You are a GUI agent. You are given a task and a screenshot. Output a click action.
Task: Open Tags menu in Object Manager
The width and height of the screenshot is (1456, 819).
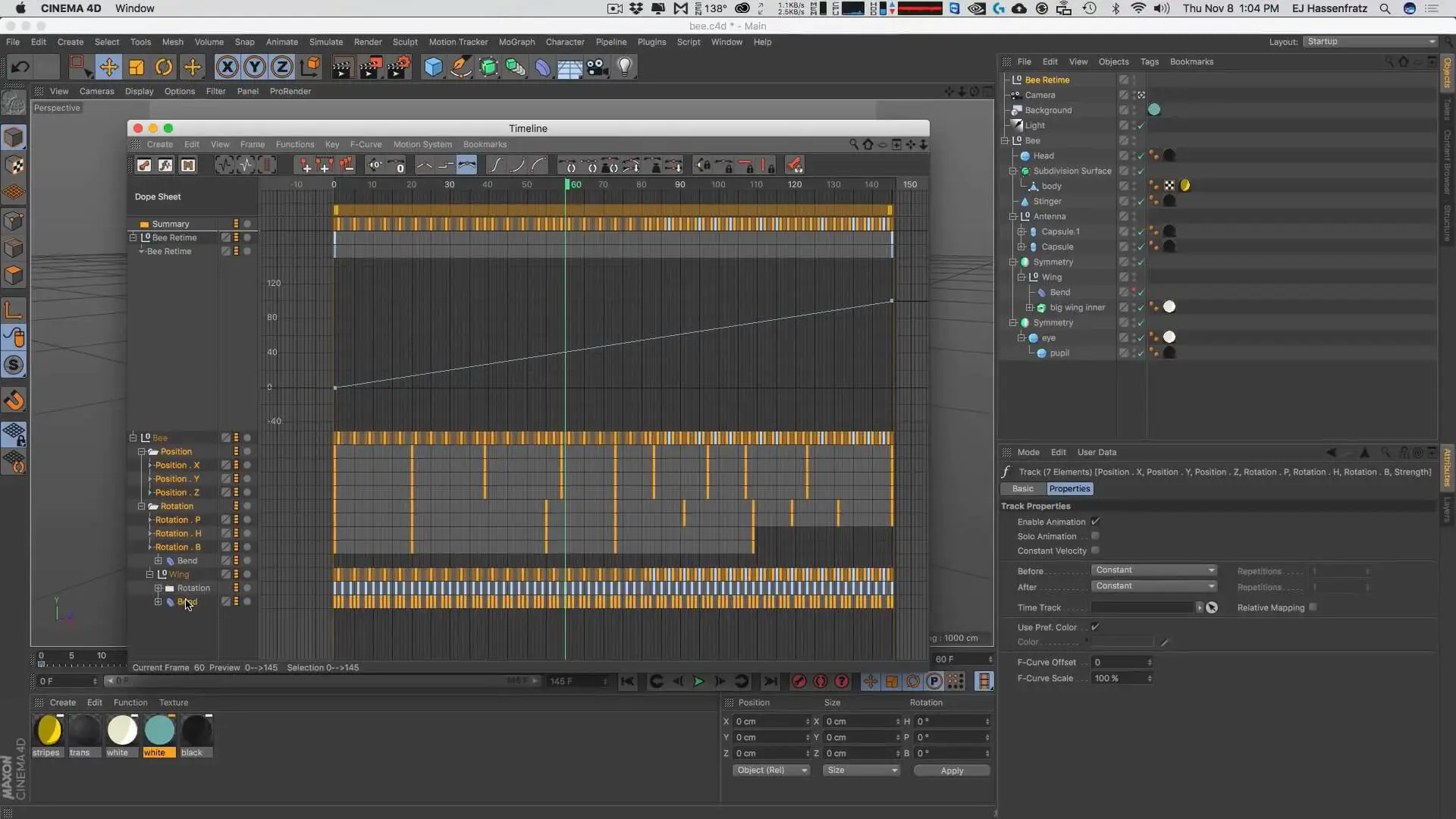point(1150,62)
